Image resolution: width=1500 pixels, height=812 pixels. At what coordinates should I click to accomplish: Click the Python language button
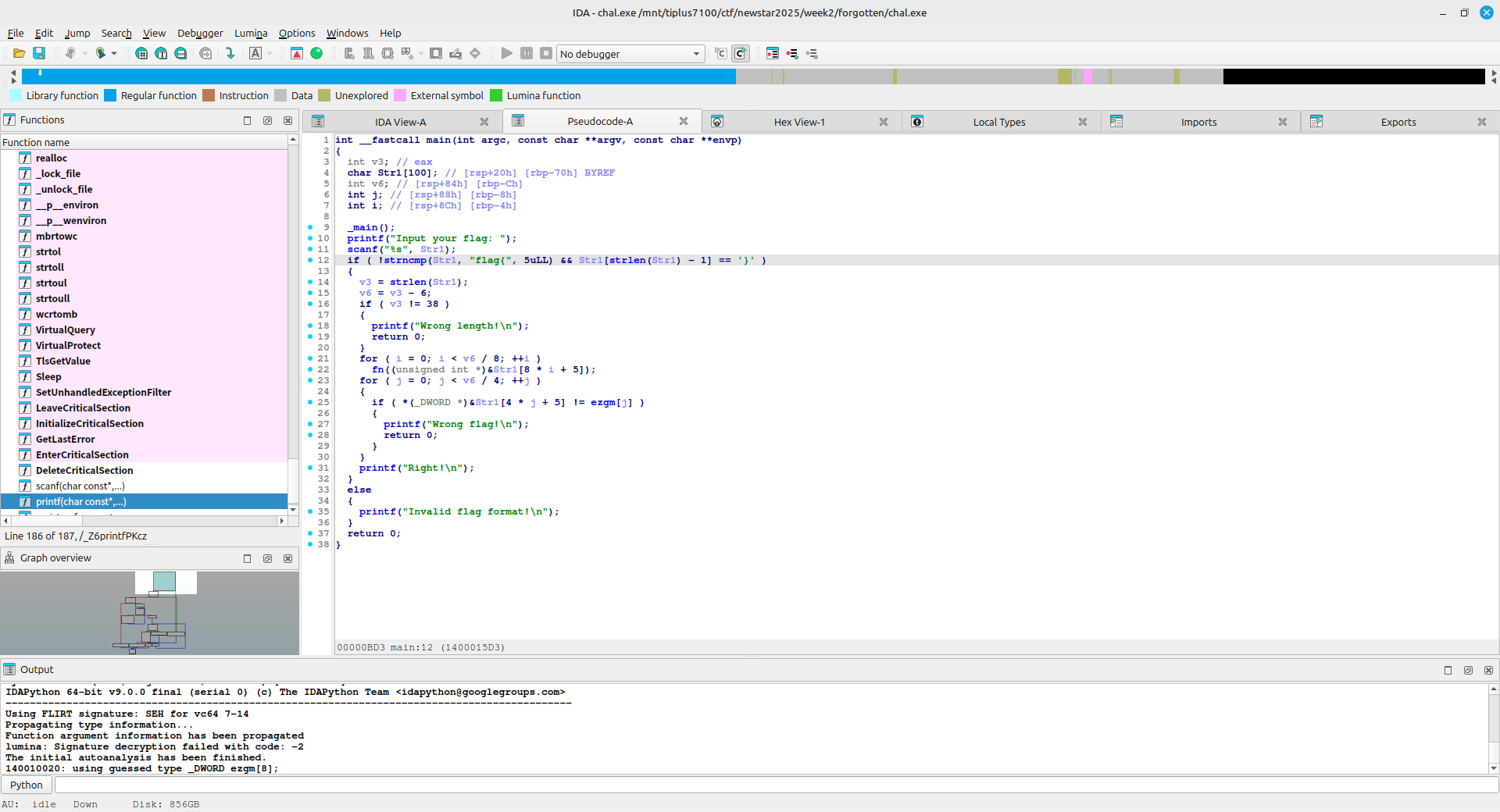pyautogui.click(x=27, y=785)
